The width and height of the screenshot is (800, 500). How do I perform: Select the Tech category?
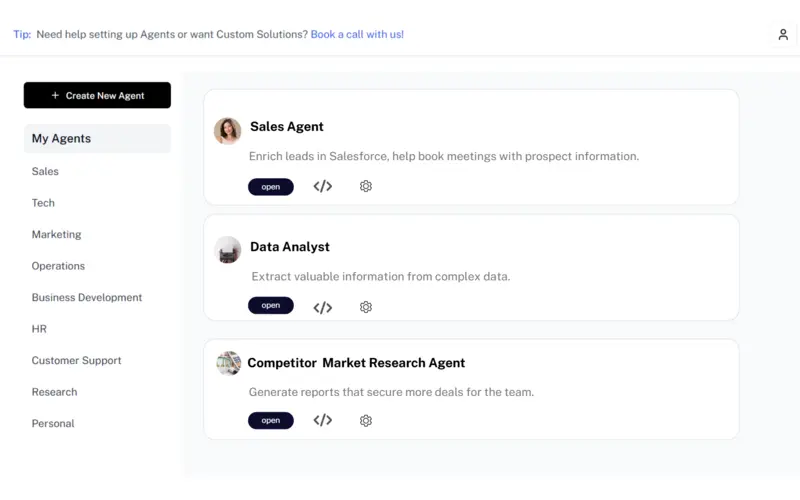43,203
